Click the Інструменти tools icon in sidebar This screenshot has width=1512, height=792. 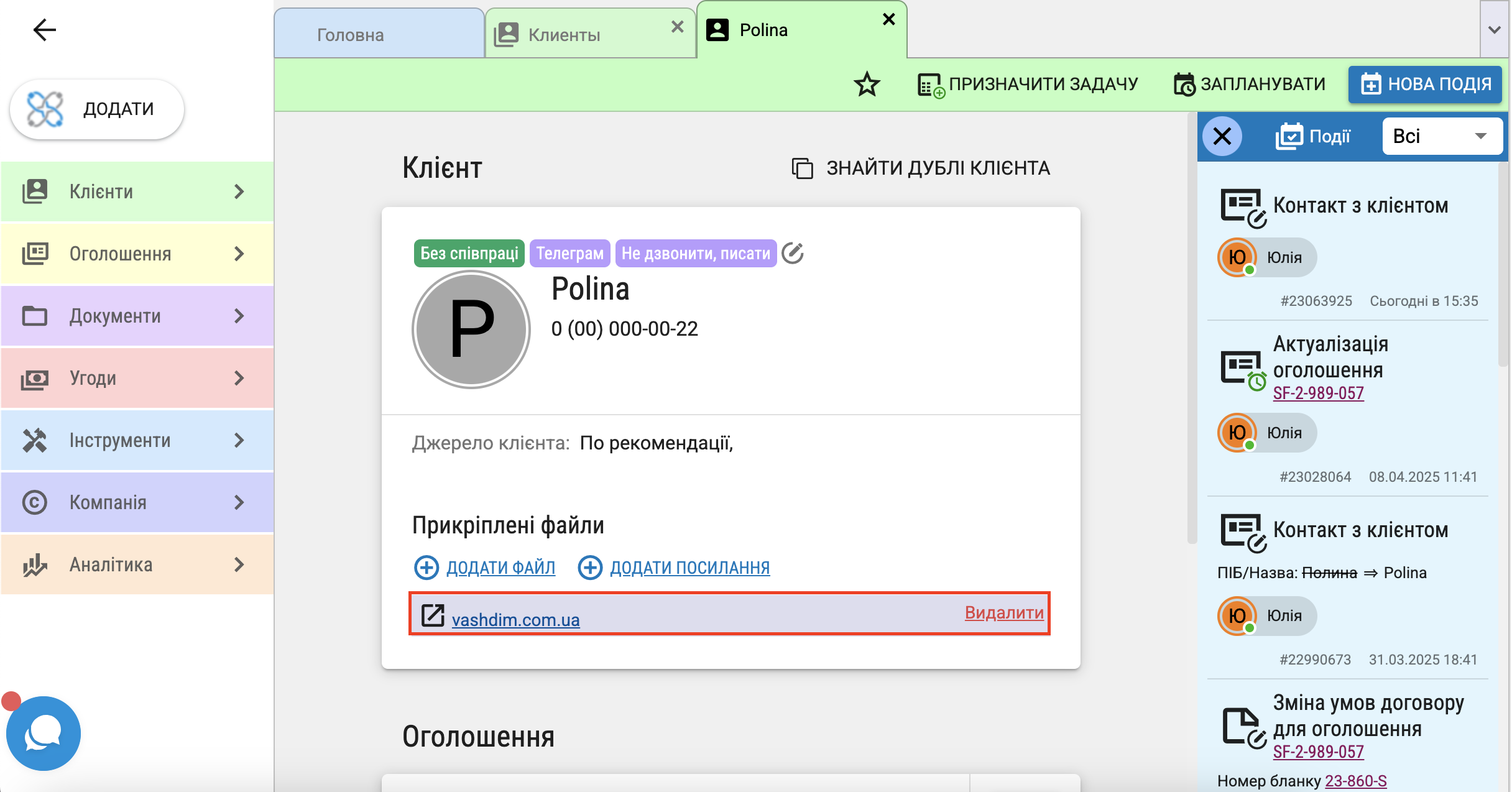pyautogui.click(x=35, y=440)
